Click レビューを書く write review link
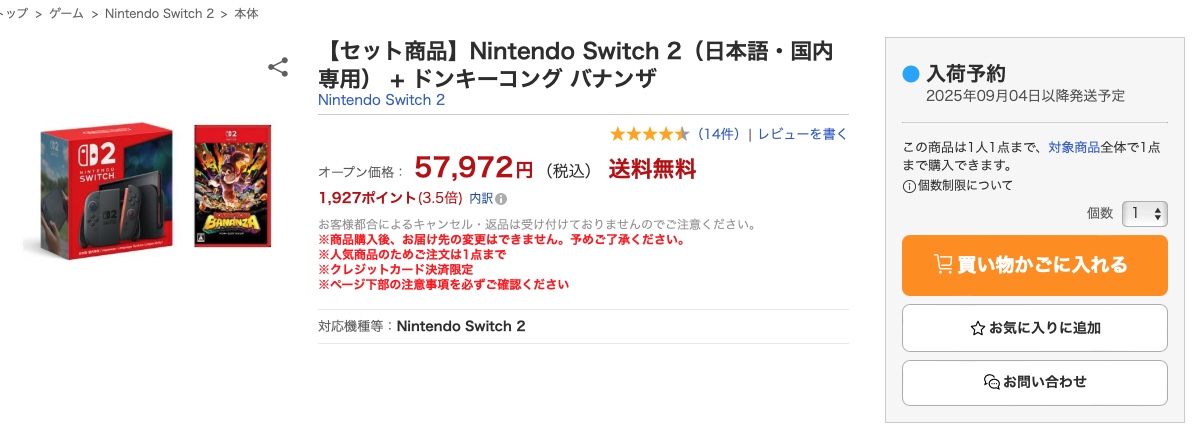This screenshot has width=1199, height=435. pyautogui.click(x=802, y=134)
